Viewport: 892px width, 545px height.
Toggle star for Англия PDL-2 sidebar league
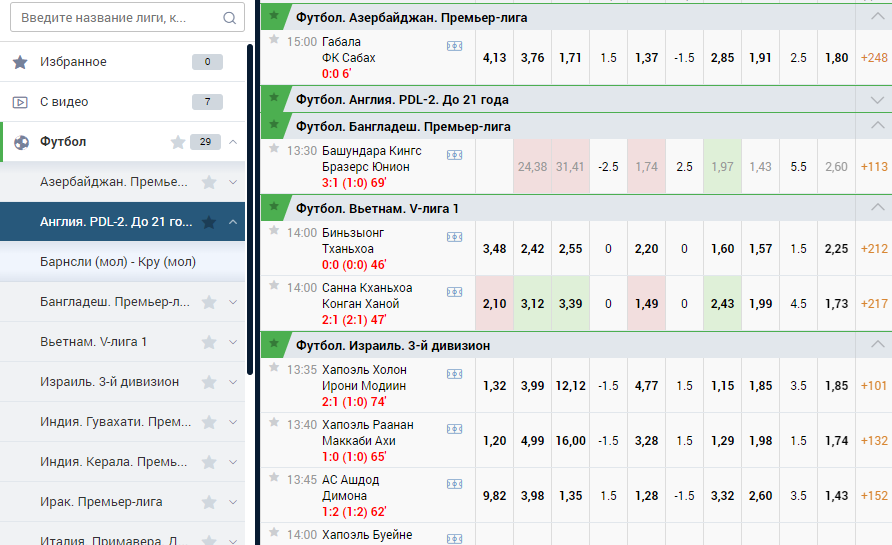(x=209, y=222)
